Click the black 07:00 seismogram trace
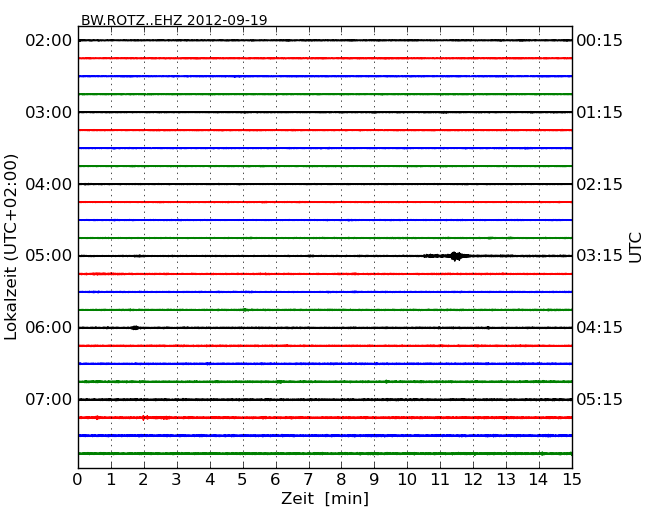 (x=325, y=400)
